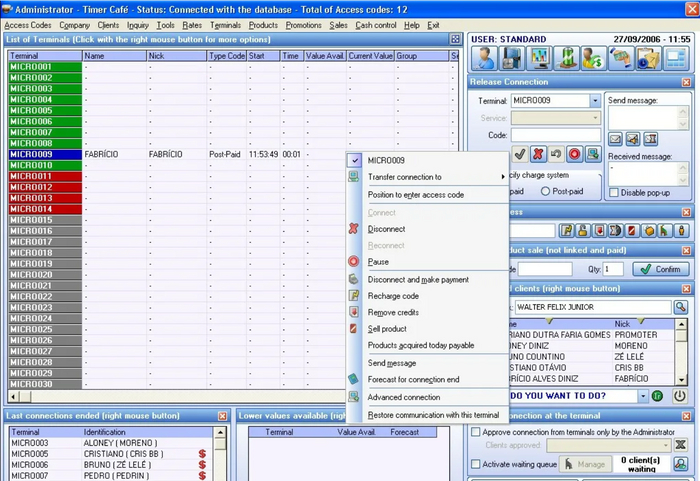This screenshot has height=481, width=700.
Task: Click the terminals panel layout icon in header
Action: [x=455, y=39]
